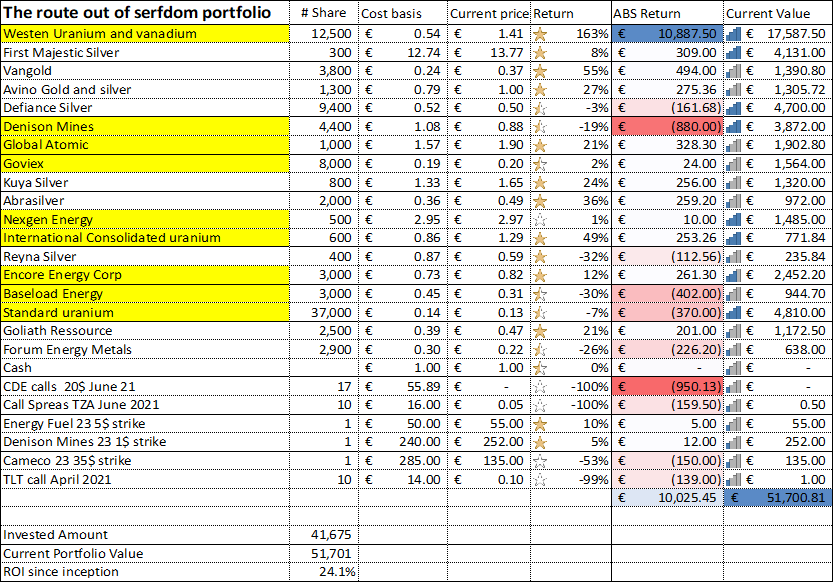
Task: Click the current value 4,810.00 cell
Action: (778, 312)
